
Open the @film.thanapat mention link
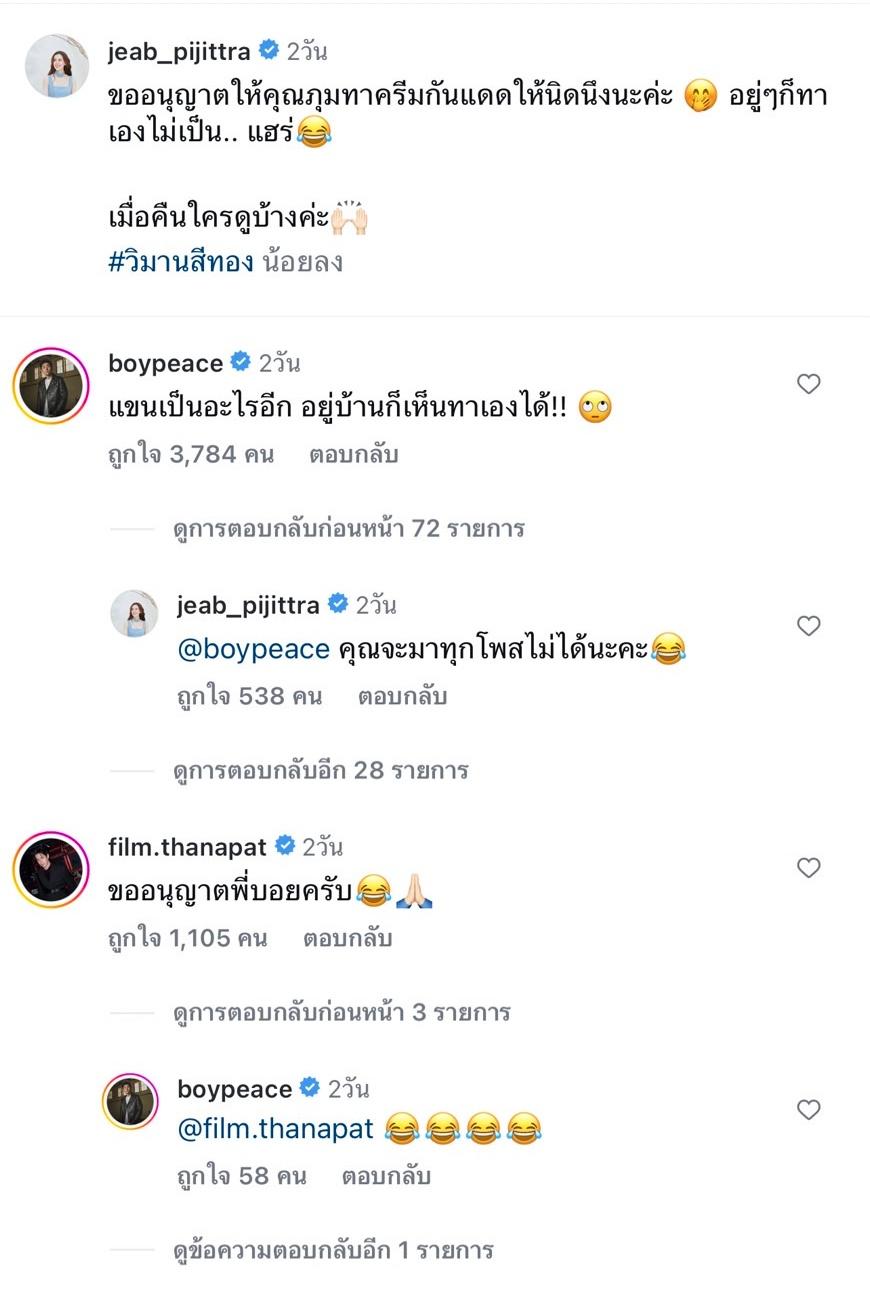(x=275, y=1130)
